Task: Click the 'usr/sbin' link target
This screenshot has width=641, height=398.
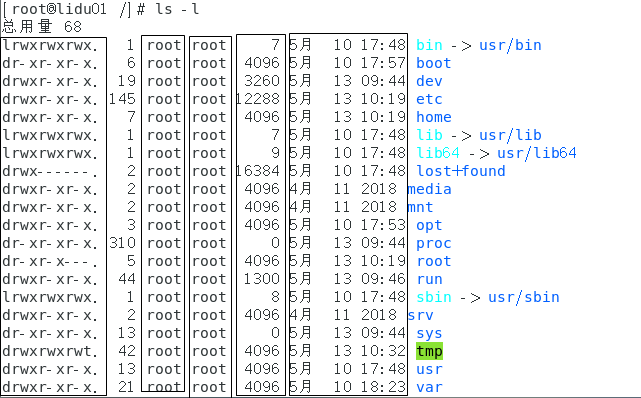Action: 524,297
